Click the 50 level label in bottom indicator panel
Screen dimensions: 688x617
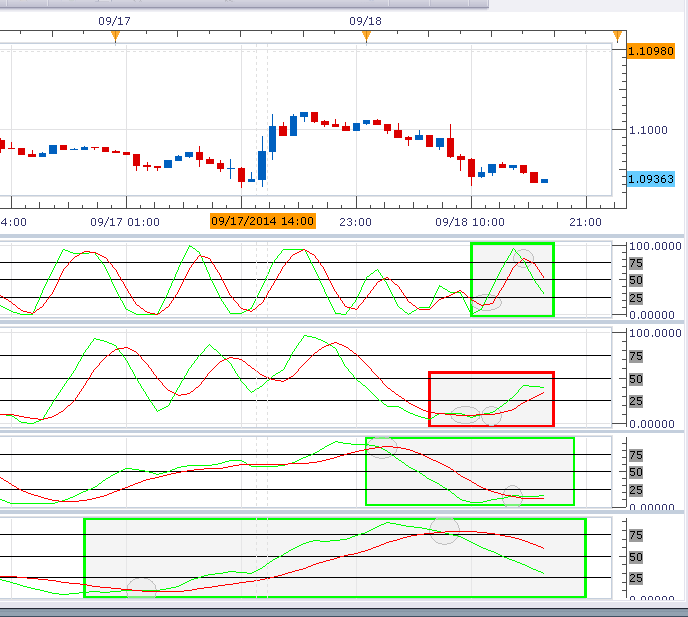[x=636, y=557]
